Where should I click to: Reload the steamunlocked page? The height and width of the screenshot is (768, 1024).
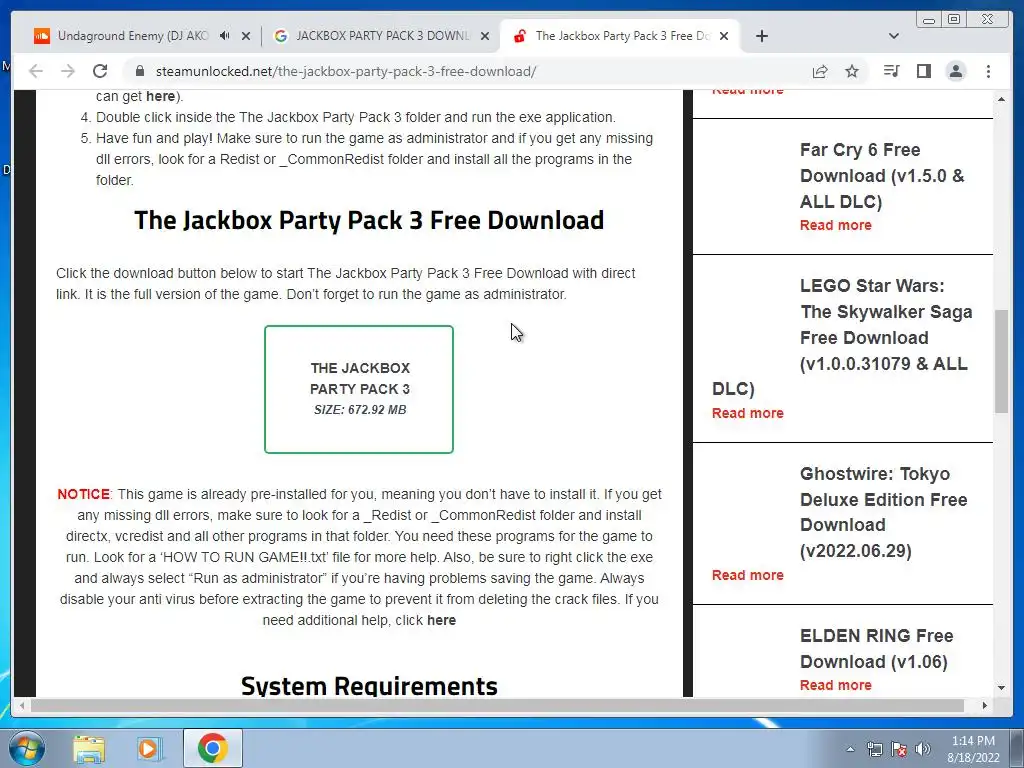100,71
